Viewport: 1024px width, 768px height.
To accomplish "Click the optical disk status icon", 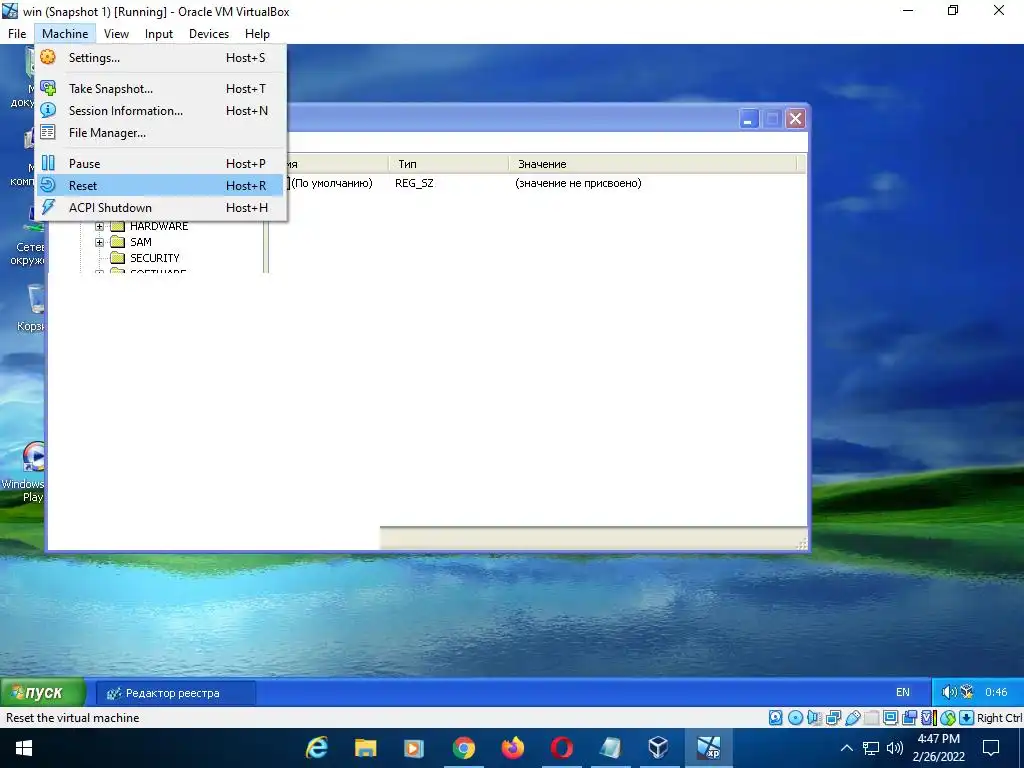I will (795, 718).
